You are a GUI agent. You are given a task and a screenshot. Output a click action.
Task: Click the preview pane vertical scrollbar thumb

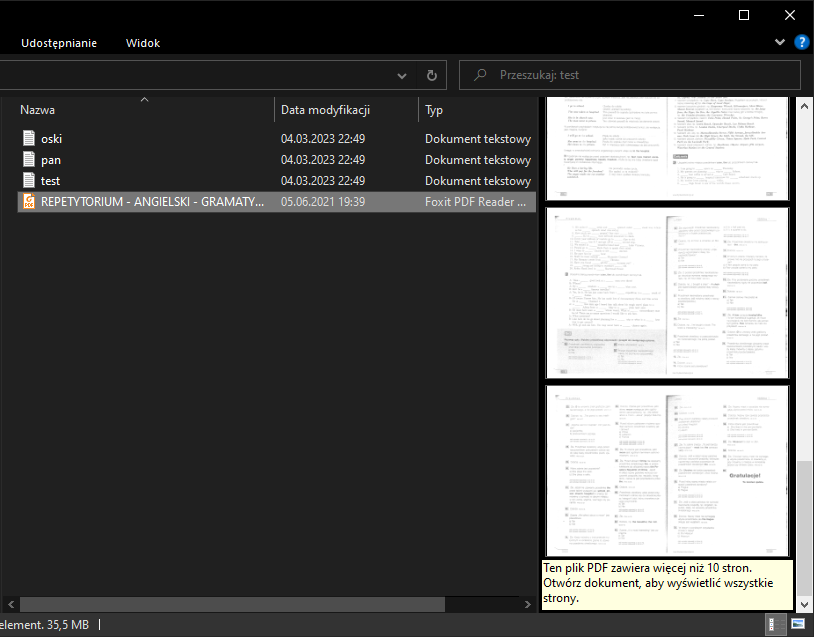[x=804, y=527]
